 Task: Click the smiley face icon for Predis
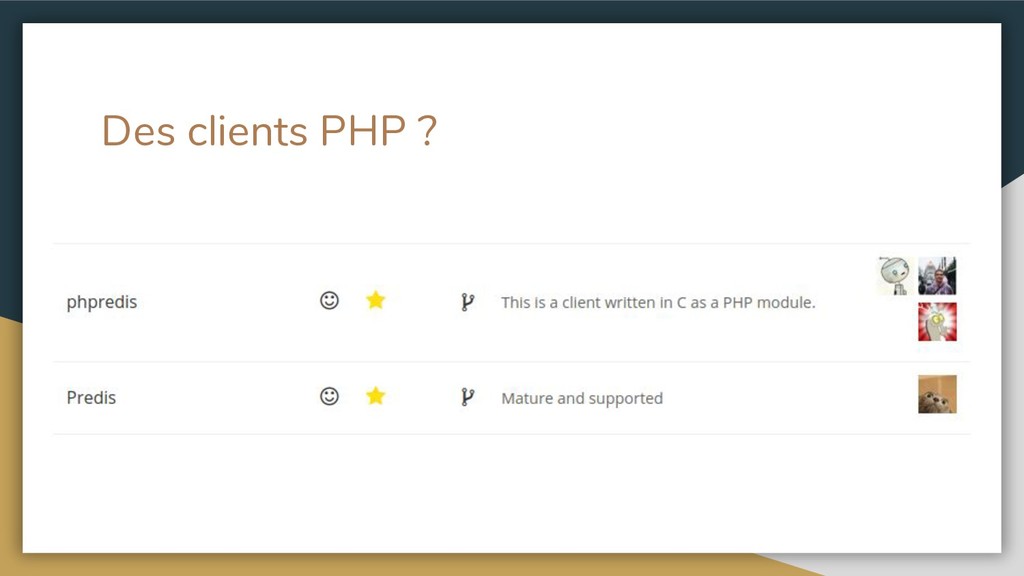(x=329, y=396)
